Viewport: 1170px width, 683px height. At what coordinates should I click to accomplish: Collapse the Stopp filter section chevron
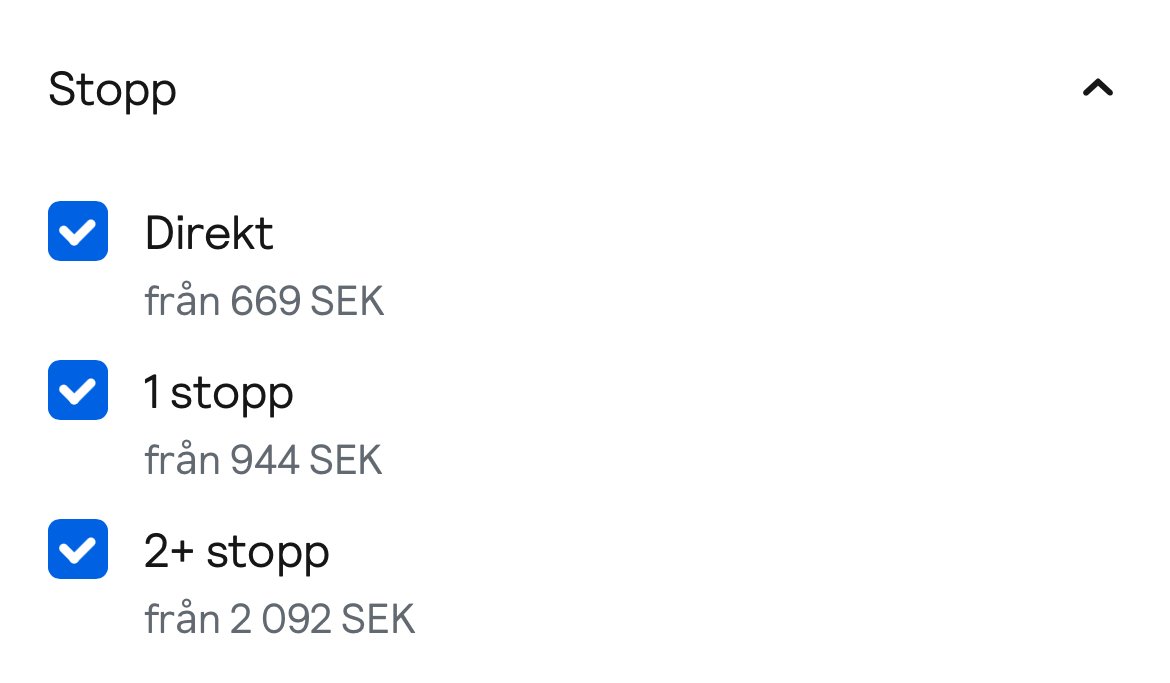[x=1098, y=88]
